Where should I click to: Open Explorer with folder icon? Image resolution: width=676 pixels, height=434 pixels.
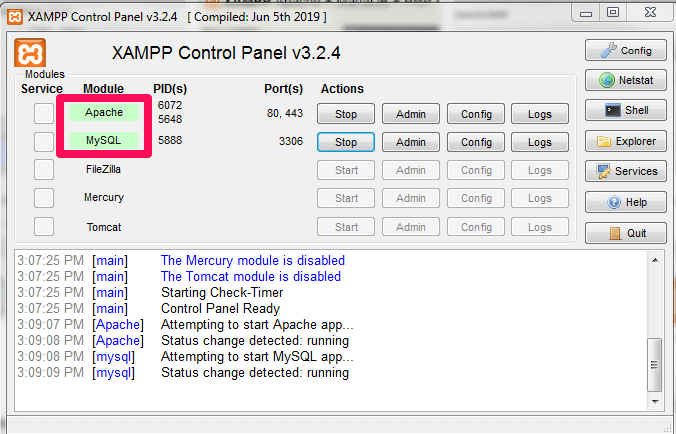(x=625, y=141)
